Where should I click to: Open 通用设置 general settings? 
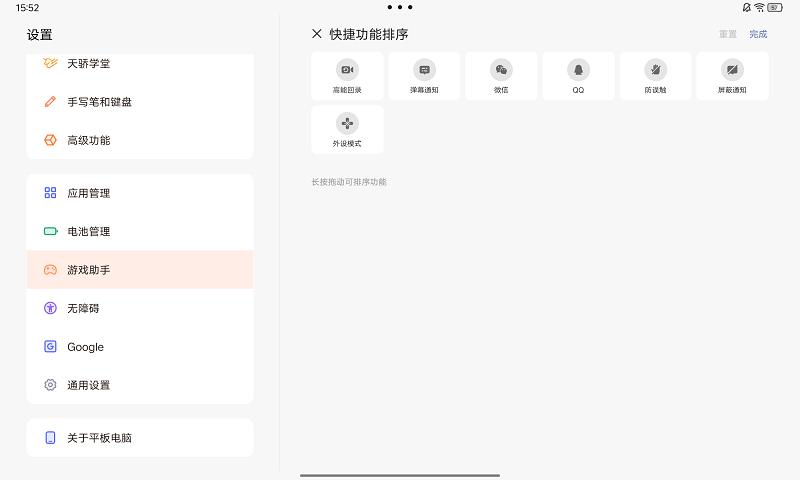click(140, 385)
